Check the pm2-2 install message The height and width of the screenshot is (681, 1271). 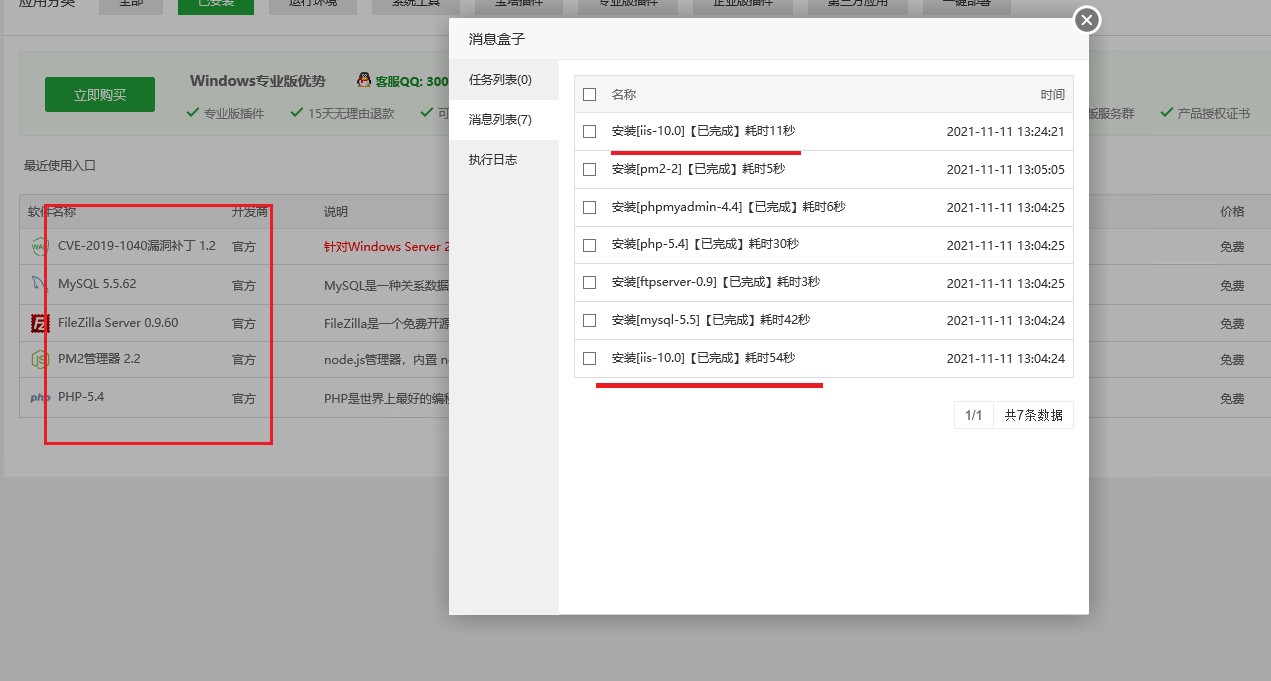point(589,169)
